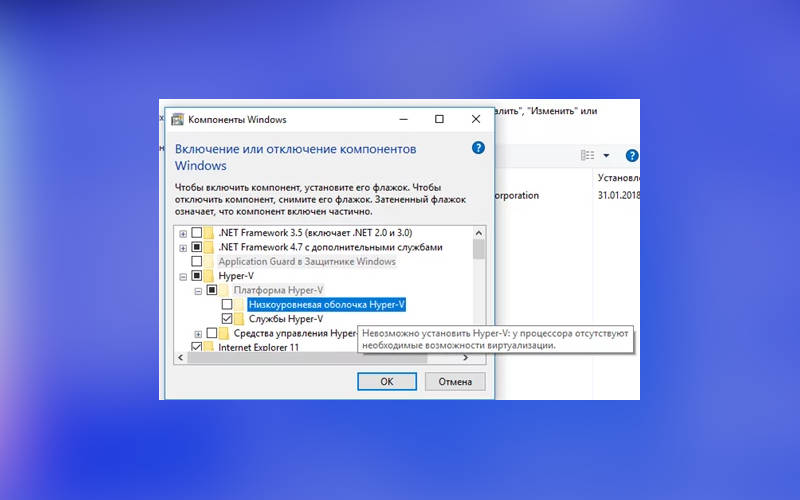
Task: Click the view layout icon in background window
Action: 587,155
